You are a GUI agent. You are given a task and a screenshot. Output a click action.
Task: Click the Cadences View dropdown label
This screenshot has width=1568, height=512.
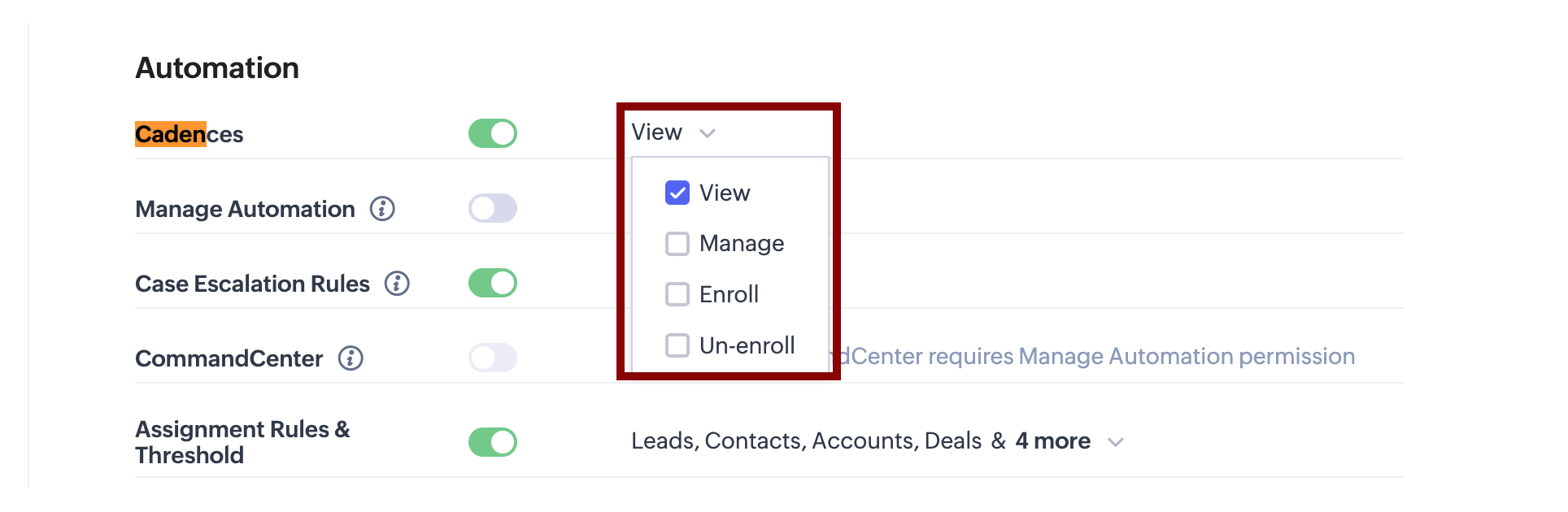coord(657,132)
